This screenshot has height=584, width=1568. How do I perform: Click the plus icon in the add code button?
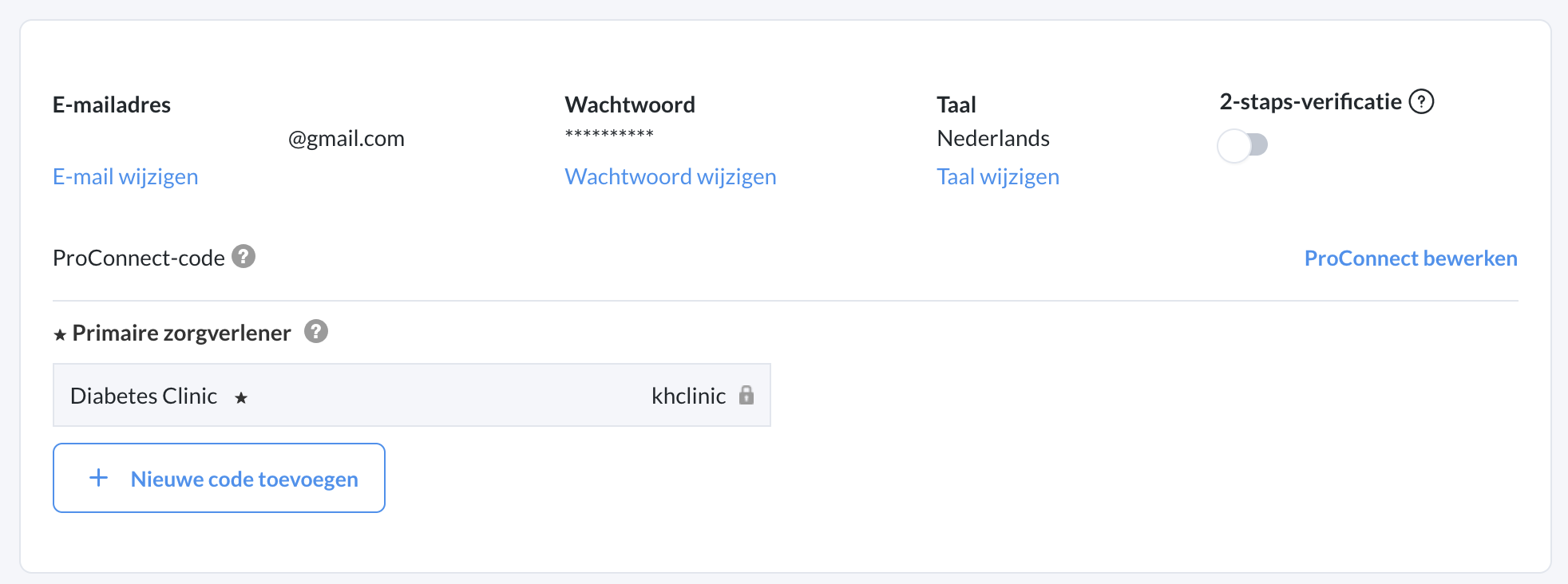click(99, 478)
